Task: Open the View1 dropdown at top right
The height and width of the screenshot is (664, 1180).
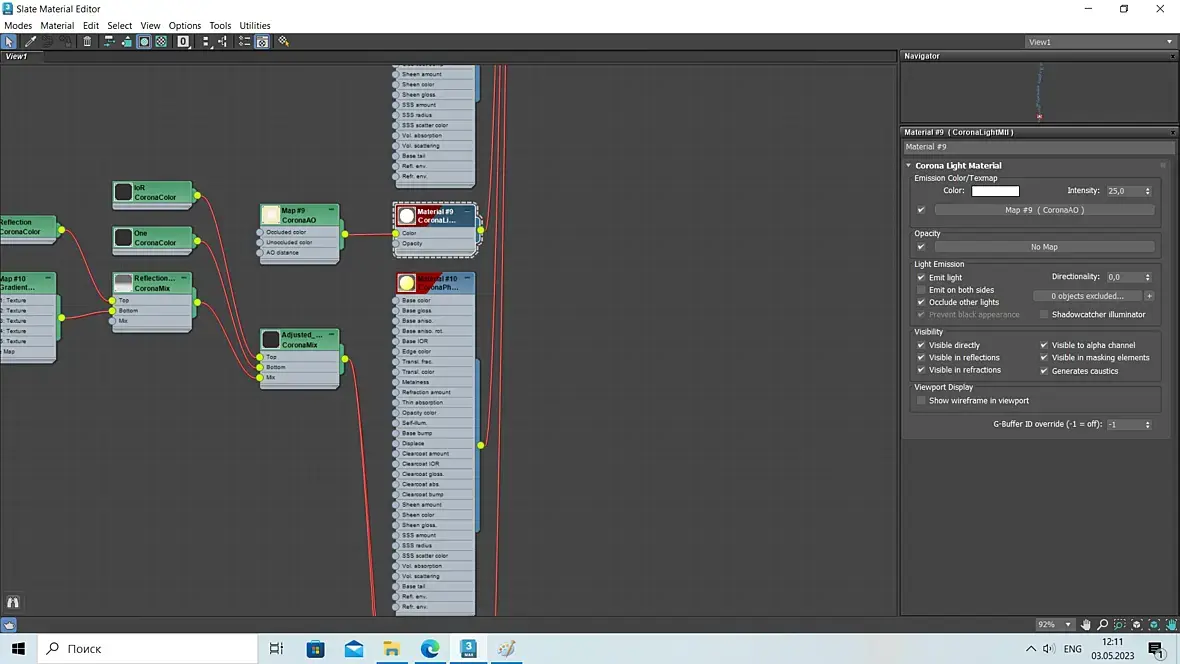Action: (x=1099, y=42)
